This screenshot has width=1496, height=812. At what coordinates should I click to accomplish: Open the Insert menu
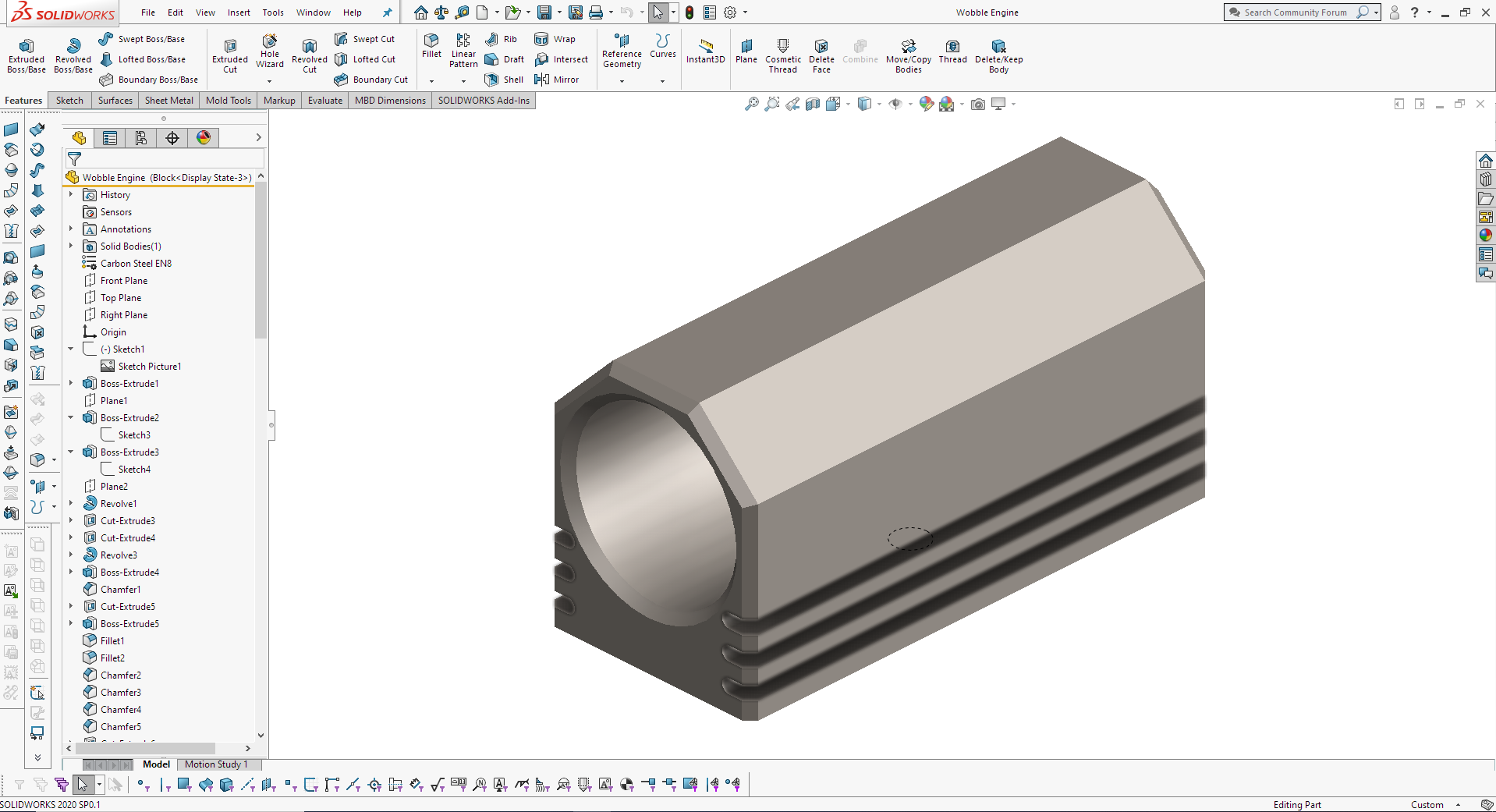pos(238,12)
